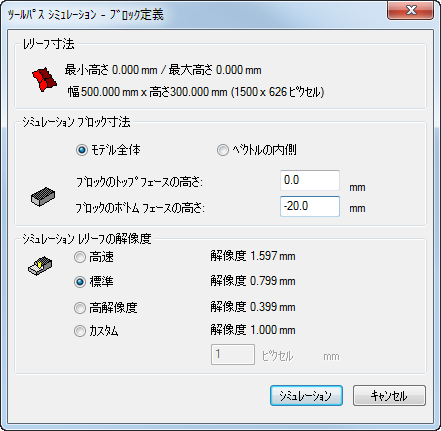Close the block definition dialog
The height and width of the screenshot is (431, 441).
[411, 10]
